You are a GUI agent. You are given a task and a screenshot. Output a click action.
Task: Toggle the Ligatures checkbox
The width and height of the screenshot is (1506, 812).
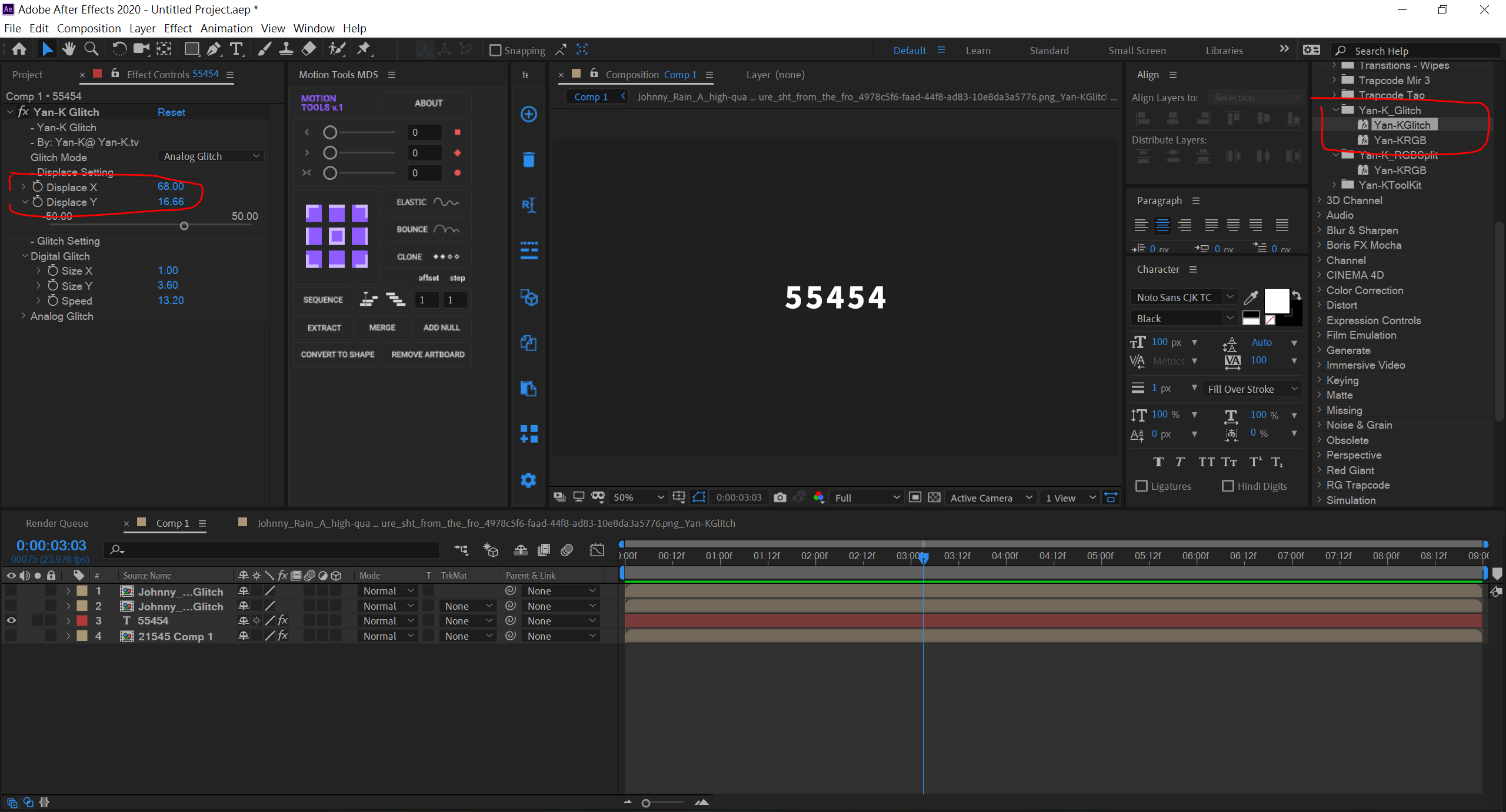pyautogui.click(x=1142, y=486)
